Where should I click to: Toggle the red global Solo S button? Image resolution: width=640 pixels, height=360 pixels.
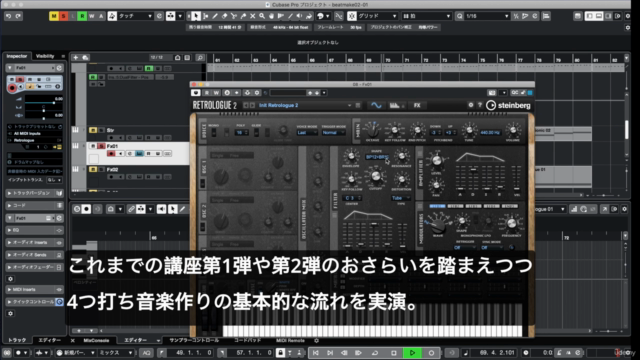tap(63, 16)
